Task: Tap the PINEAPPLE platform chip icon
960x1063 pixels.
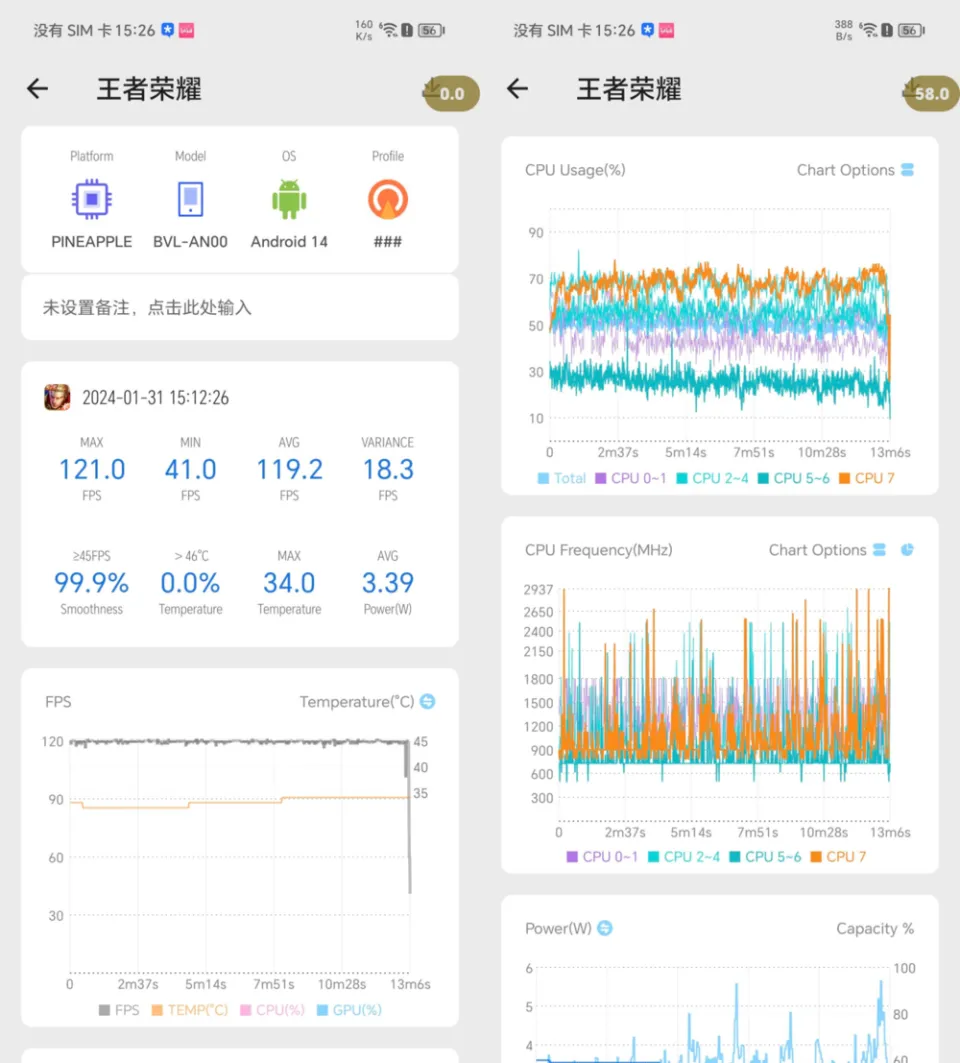Action: pyautogui.click(x=91, y=200)
